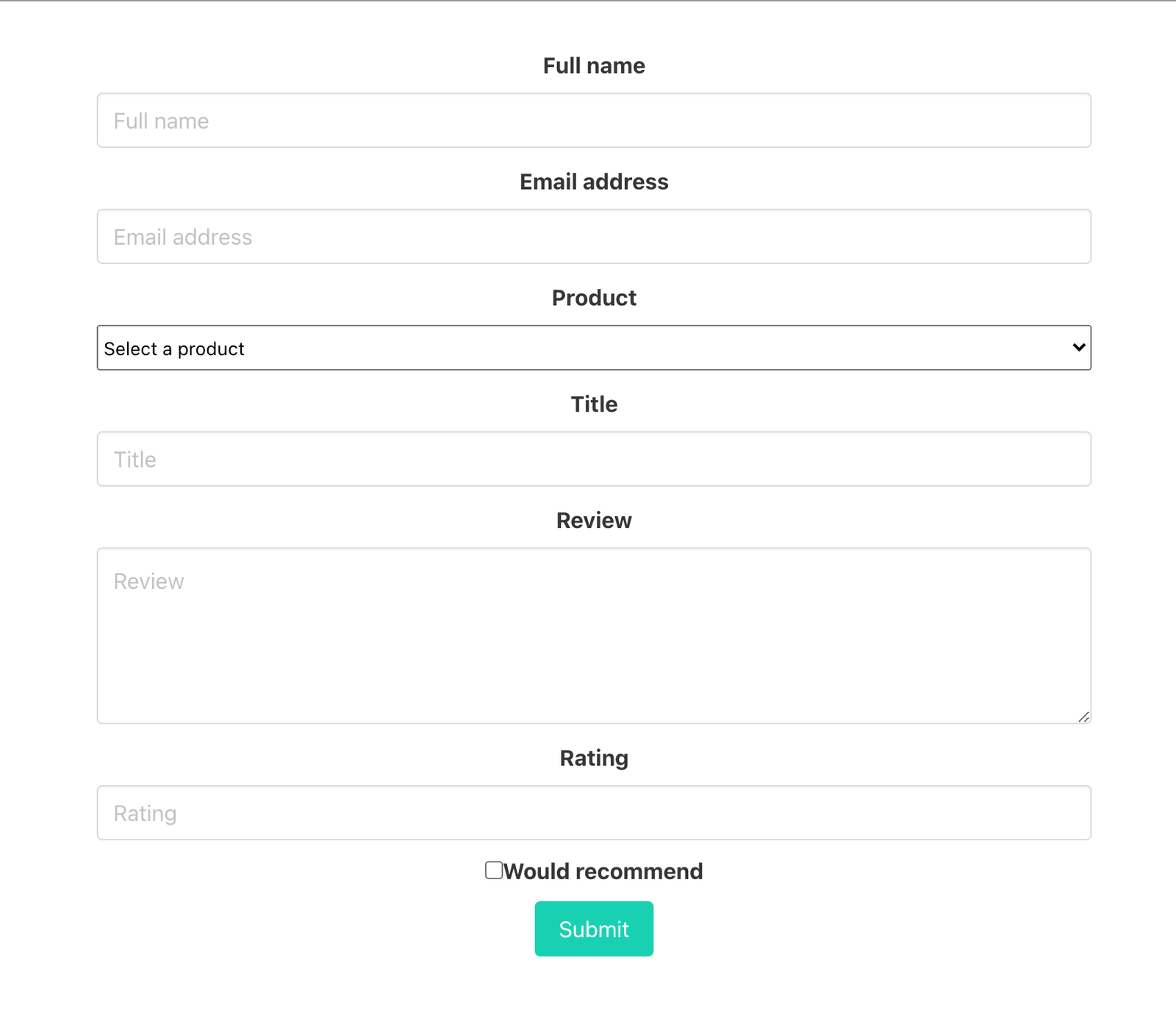Click the Rating input field
1176x1027 pixels.
click(594, 812)
